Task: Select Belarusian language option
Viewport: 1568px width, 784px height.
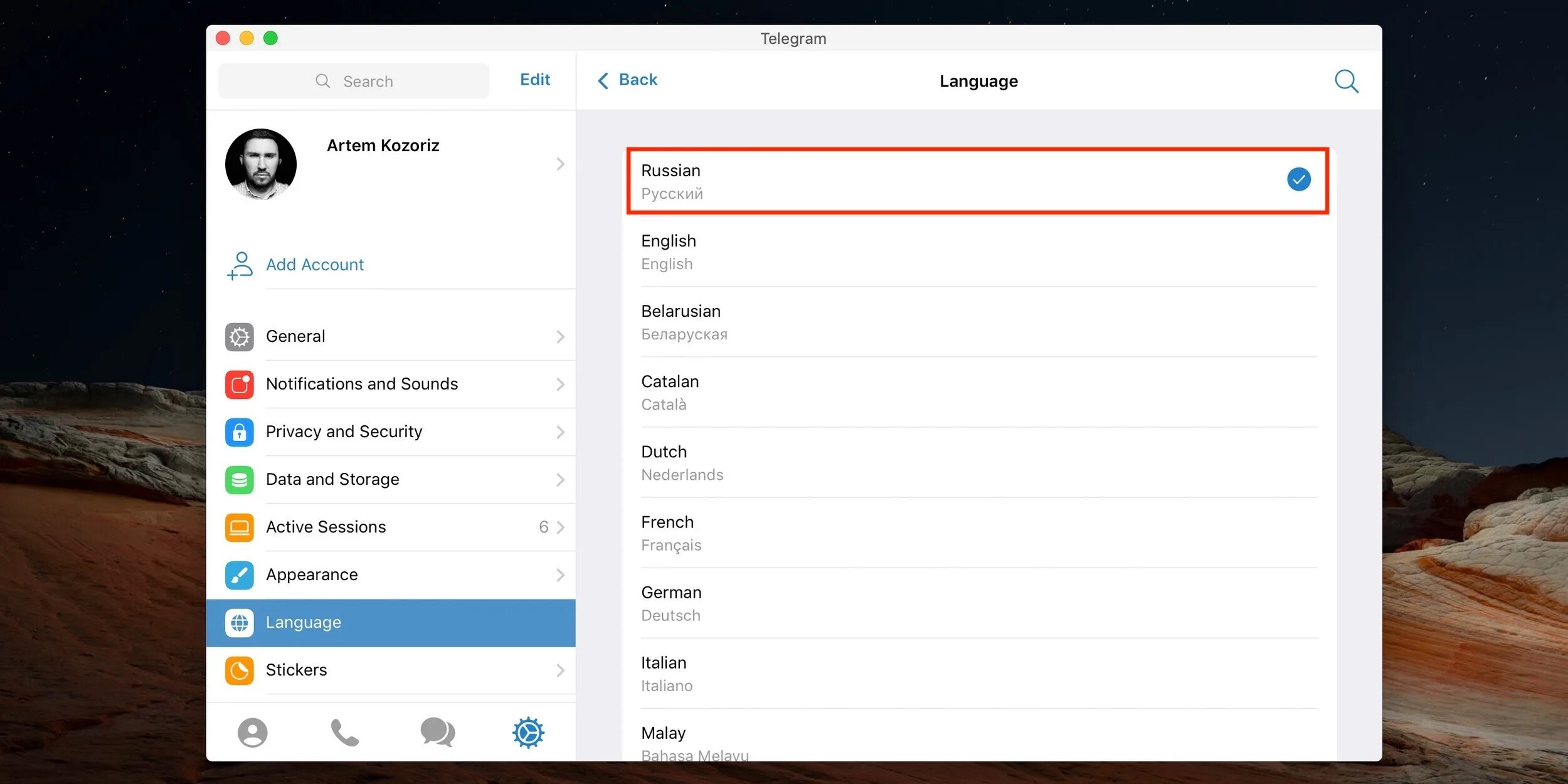Action: pos(978,322)
